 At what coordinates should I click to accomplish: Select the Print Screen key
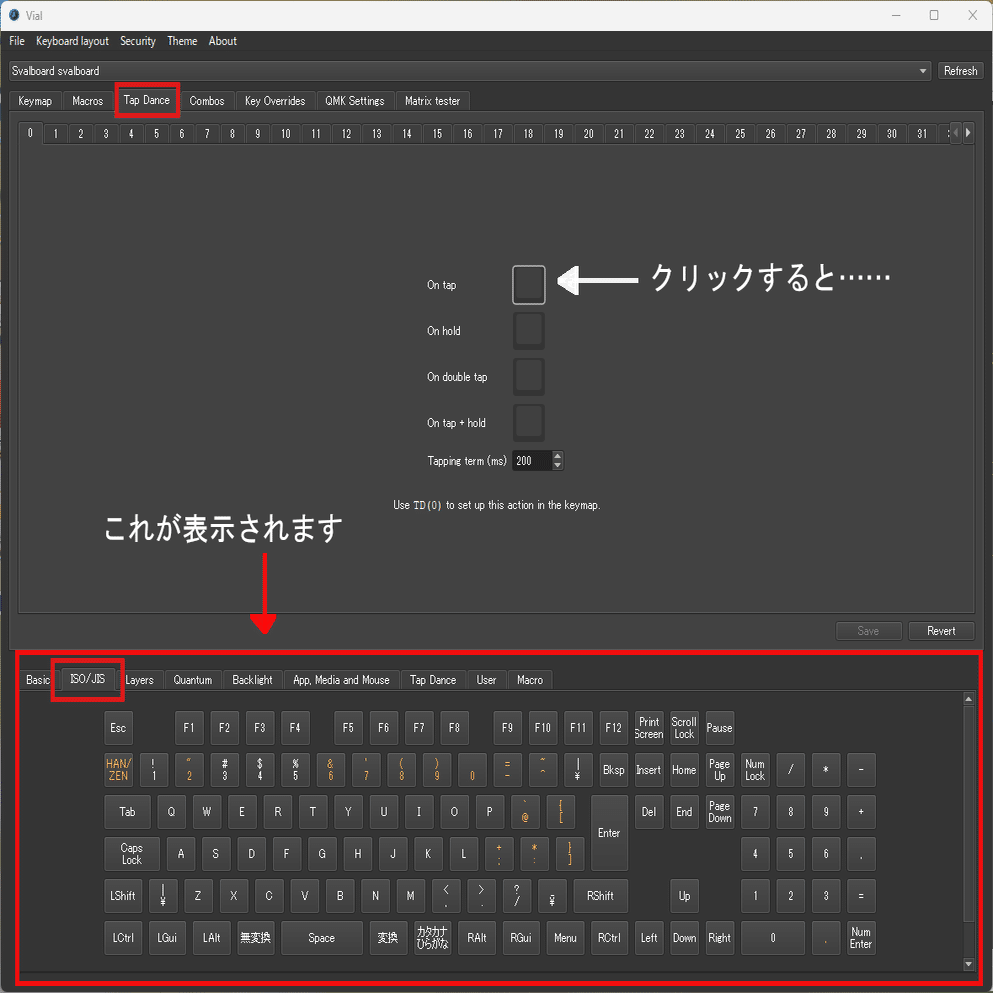[x=649, y=728]
